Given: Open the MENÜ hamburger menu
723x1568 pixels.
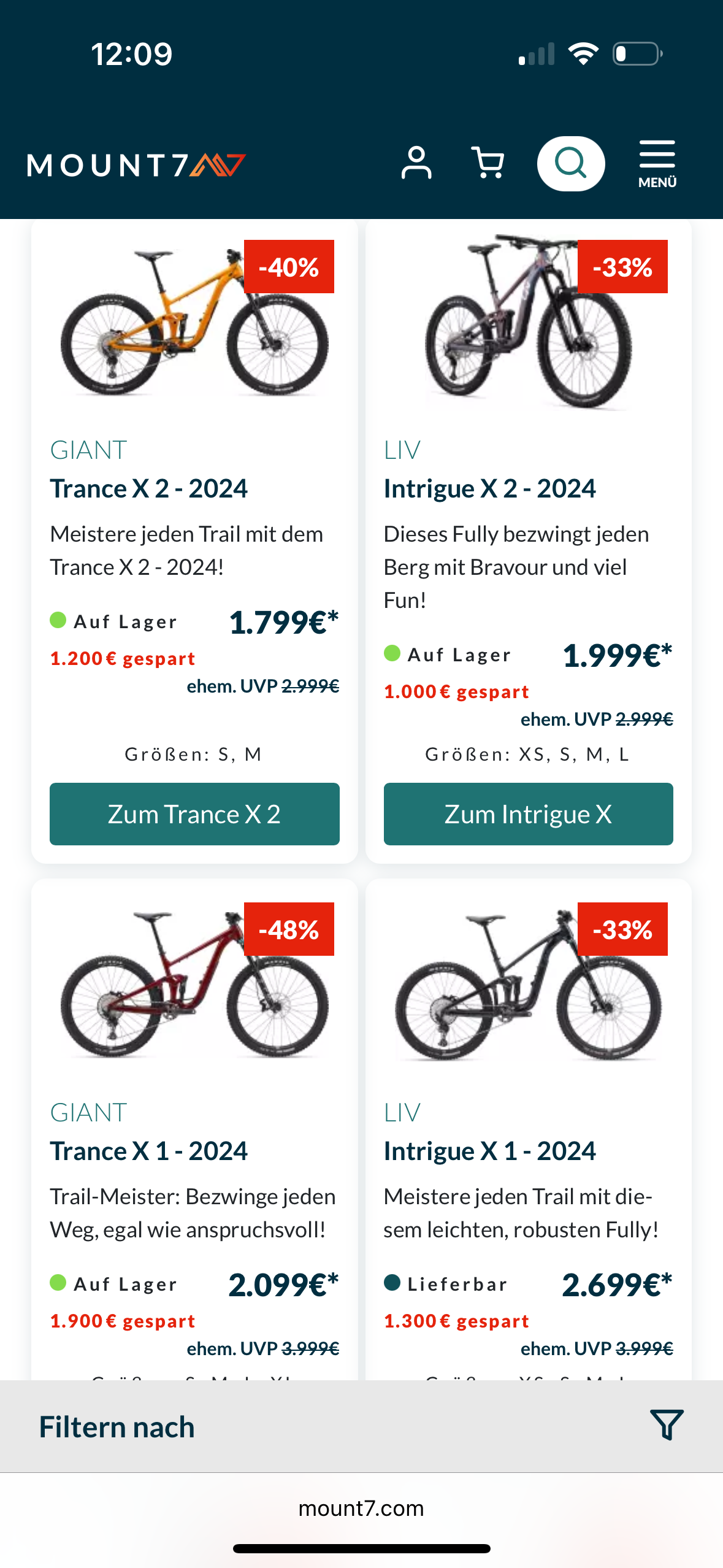Looking at the screenshot, I should coord(657,164).
